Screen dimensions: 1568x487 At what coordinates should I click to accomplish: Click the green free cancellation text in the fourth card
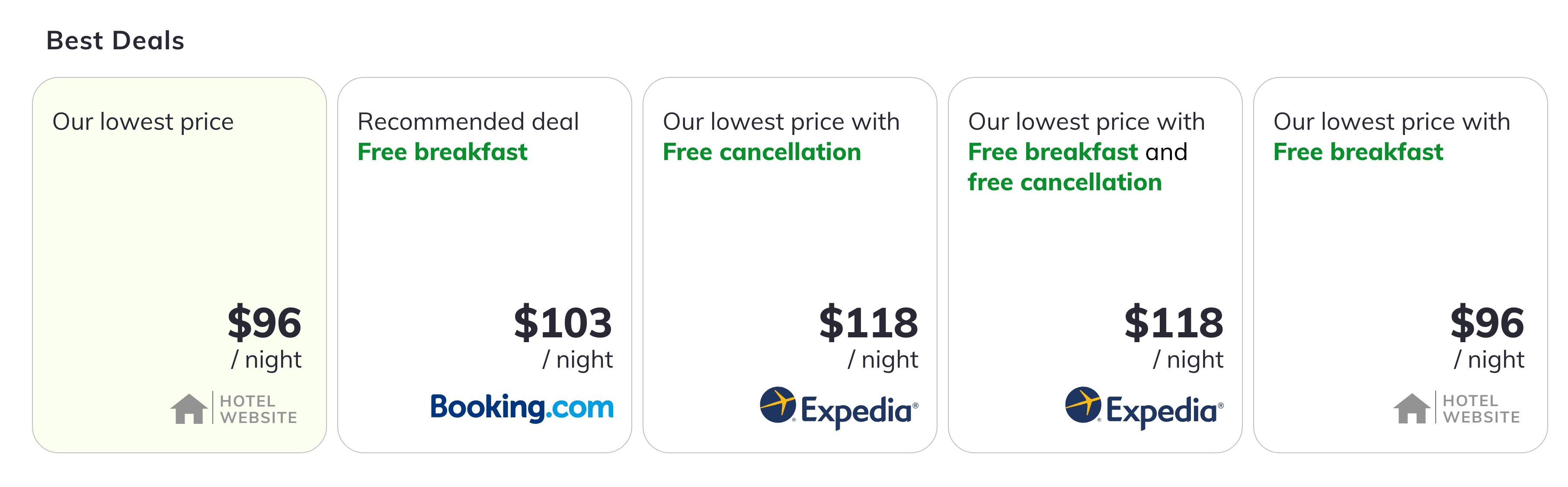point(1065,182)
